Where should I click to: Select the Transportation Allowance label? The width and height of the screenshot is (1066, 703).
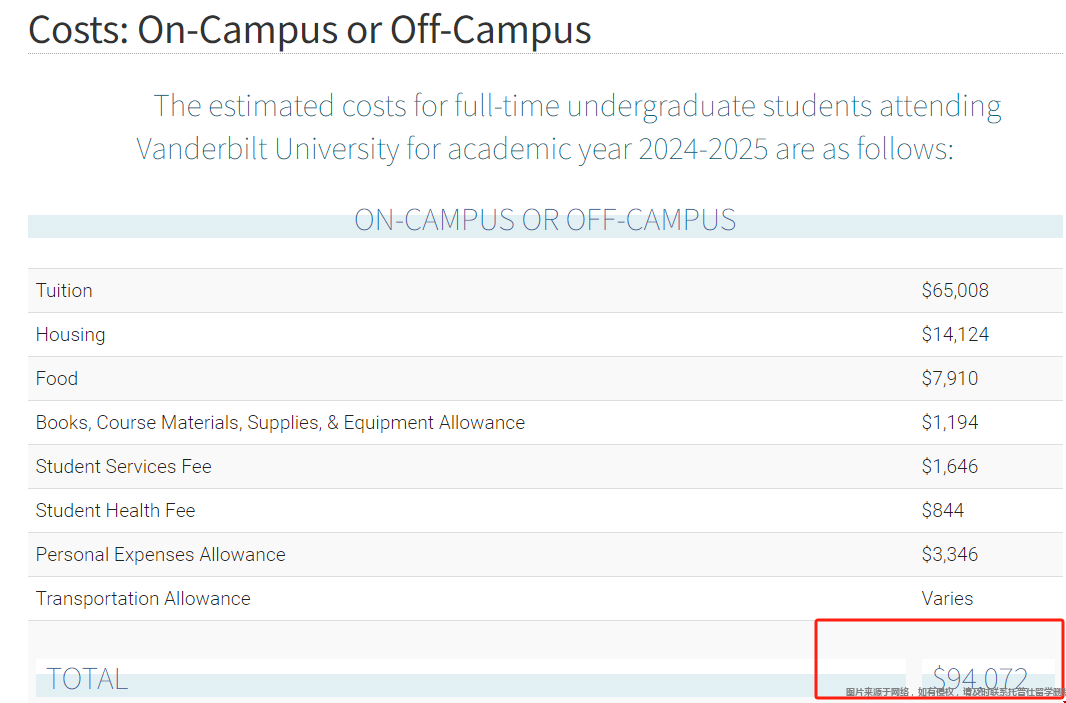143,599
